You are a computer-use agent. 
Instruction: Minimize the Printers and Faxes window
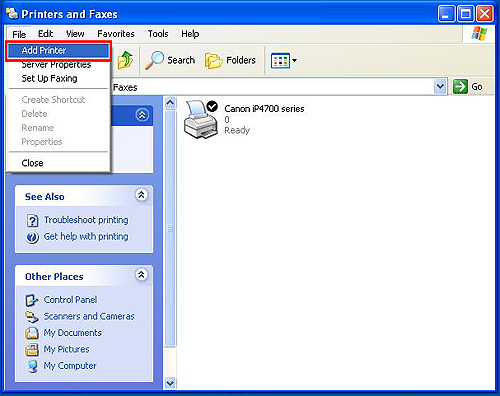(x=446, y=14)
